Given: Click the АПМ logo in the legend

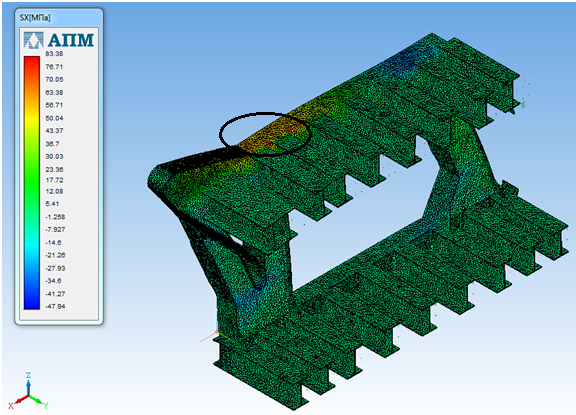Looking at the screenshot, I should pyautogui.click(x=59, y=40).
